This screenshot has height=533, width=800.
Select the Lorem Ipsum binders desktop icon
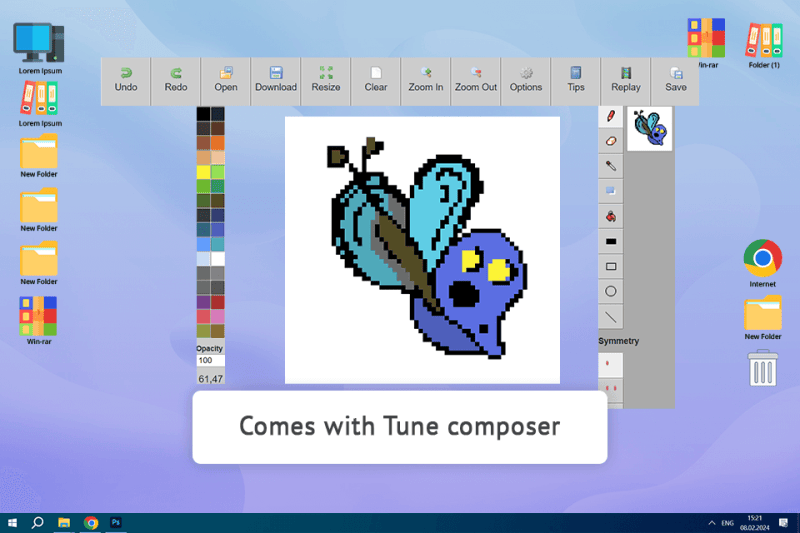[x=40, y=104]
